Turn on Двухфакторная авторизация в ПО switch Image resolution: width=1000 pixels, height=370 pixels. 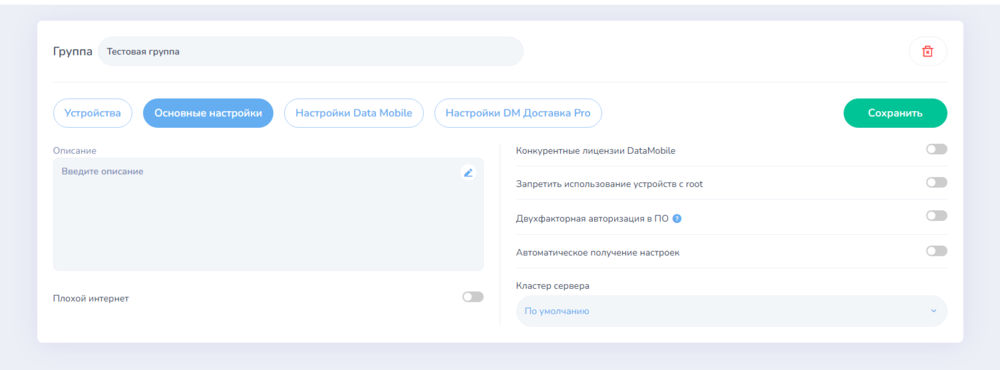(x=936, y=216)
